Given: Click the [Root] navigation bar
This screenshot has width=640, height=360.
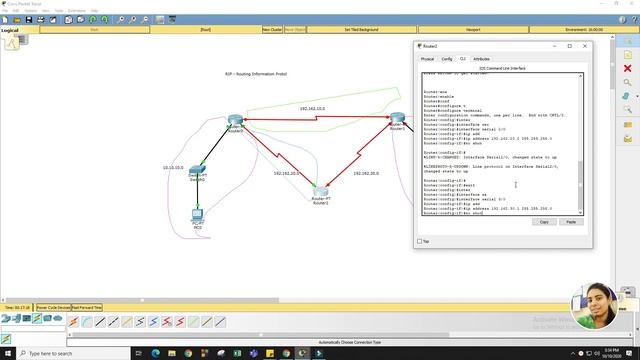Looking at the screenshot, I should (x=206, y=30).
